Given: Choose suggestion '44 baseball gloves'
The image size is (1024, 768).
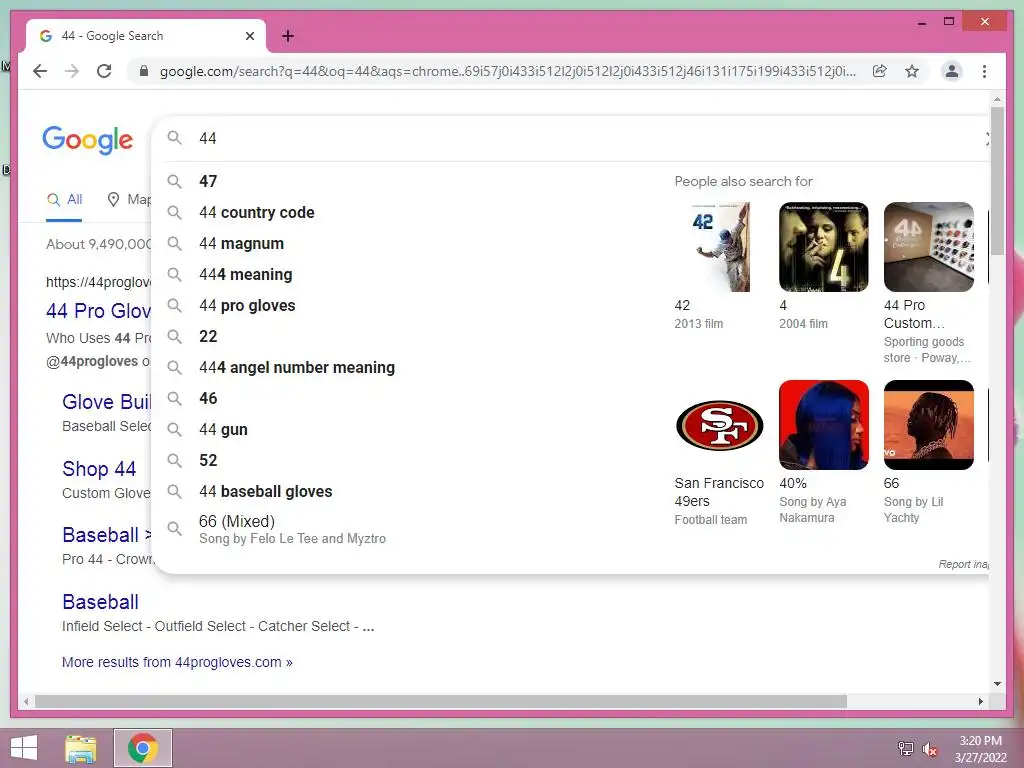Looking at the screenshot, I should 411,492.
